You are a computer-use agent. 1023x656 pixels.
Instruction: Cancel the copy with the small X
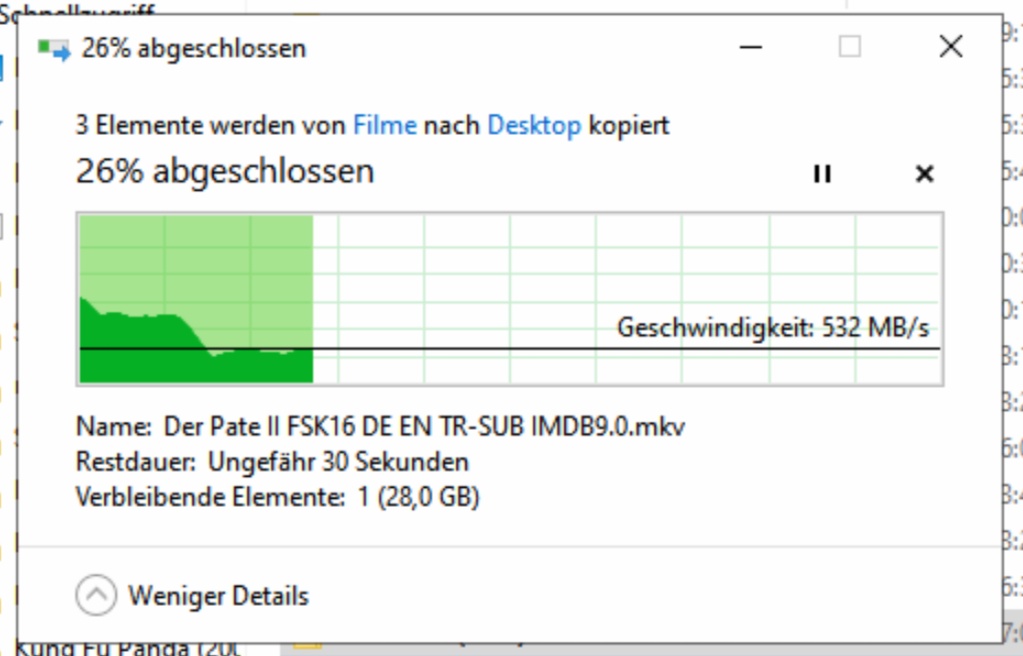924,174
